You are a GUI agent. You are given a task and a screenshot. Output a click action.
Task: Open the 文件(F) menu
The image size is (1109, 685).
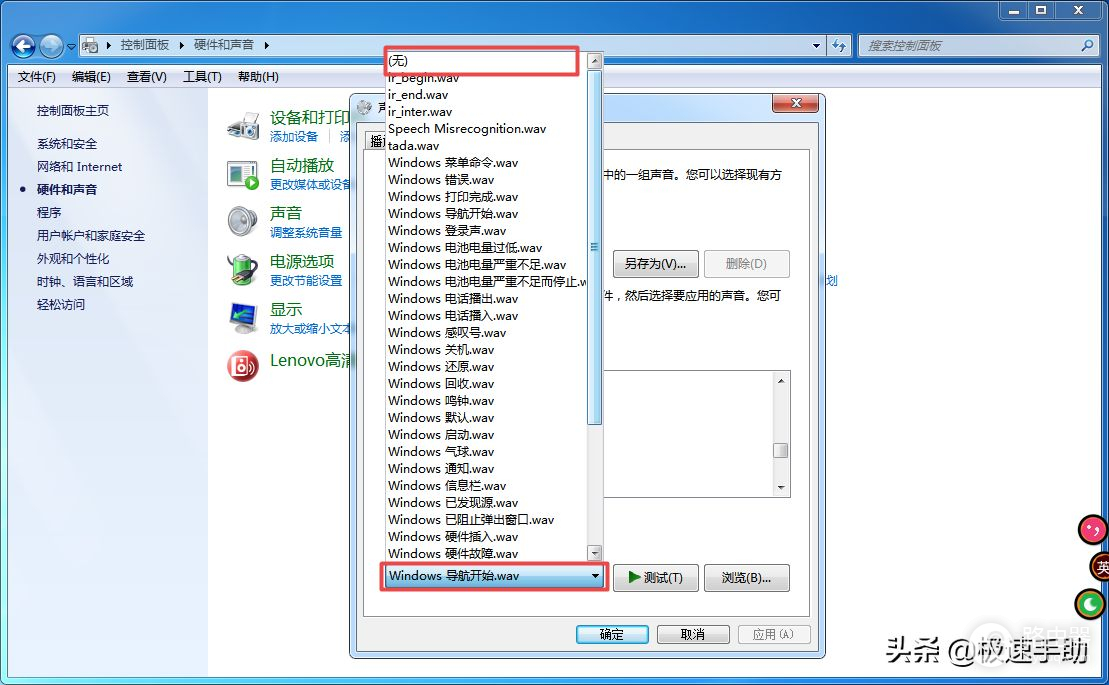point(37,76)
